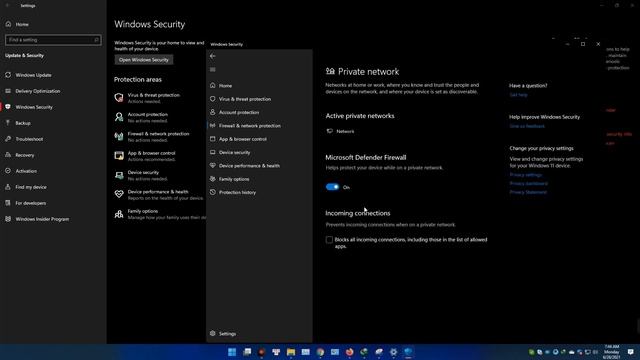Open the Privacy settings link
This screenshot has width=640, height=360.
point(526,175)
